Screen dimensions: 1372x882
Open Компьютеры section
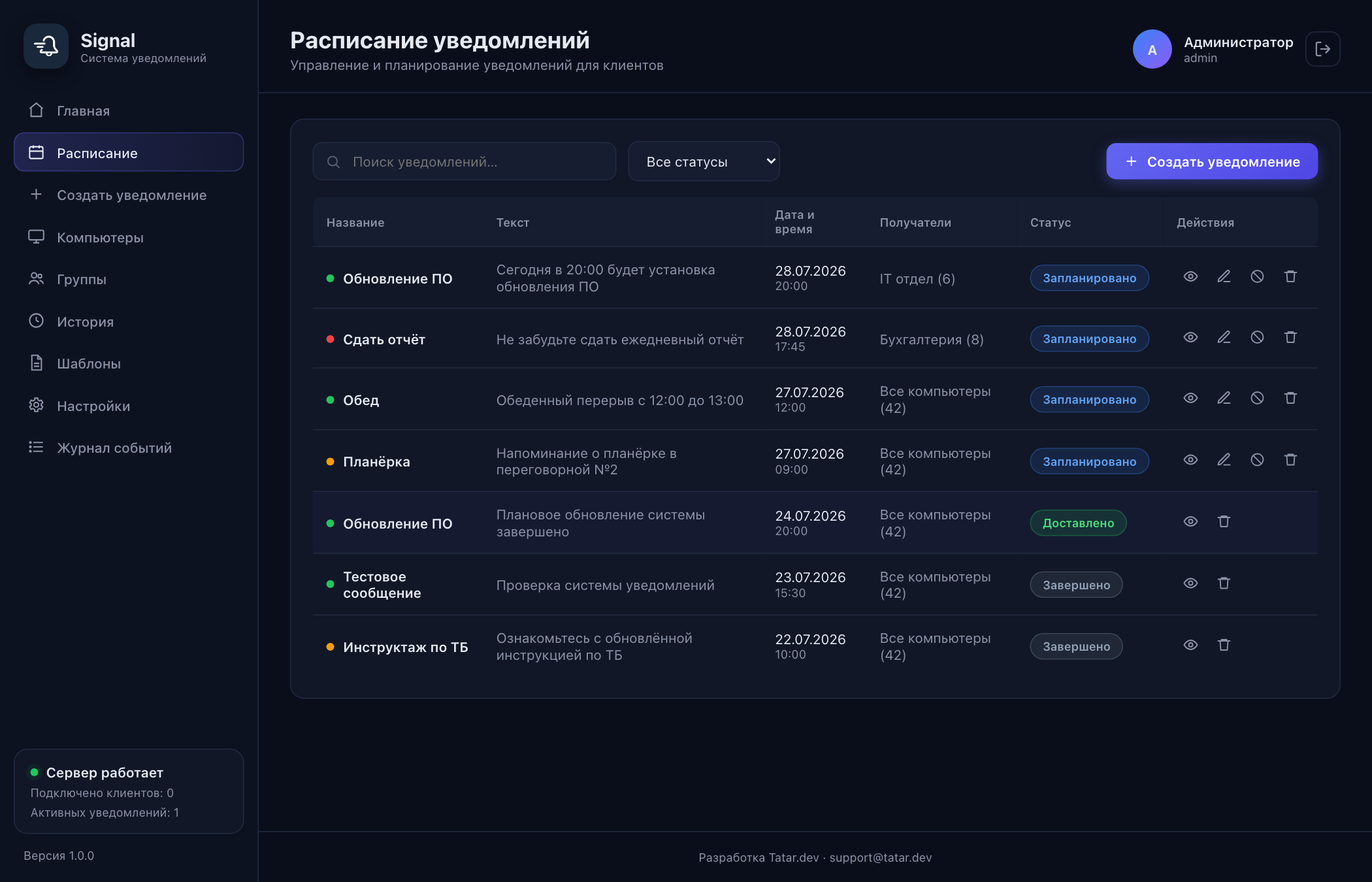[x=129, y=237]
